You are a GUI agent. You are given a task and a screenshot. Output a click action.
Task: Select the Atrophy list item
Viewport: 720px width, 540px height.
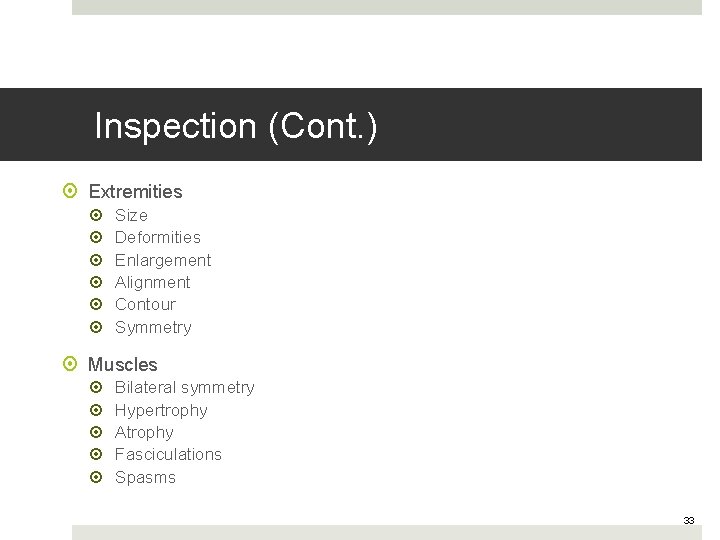point(144,432)
